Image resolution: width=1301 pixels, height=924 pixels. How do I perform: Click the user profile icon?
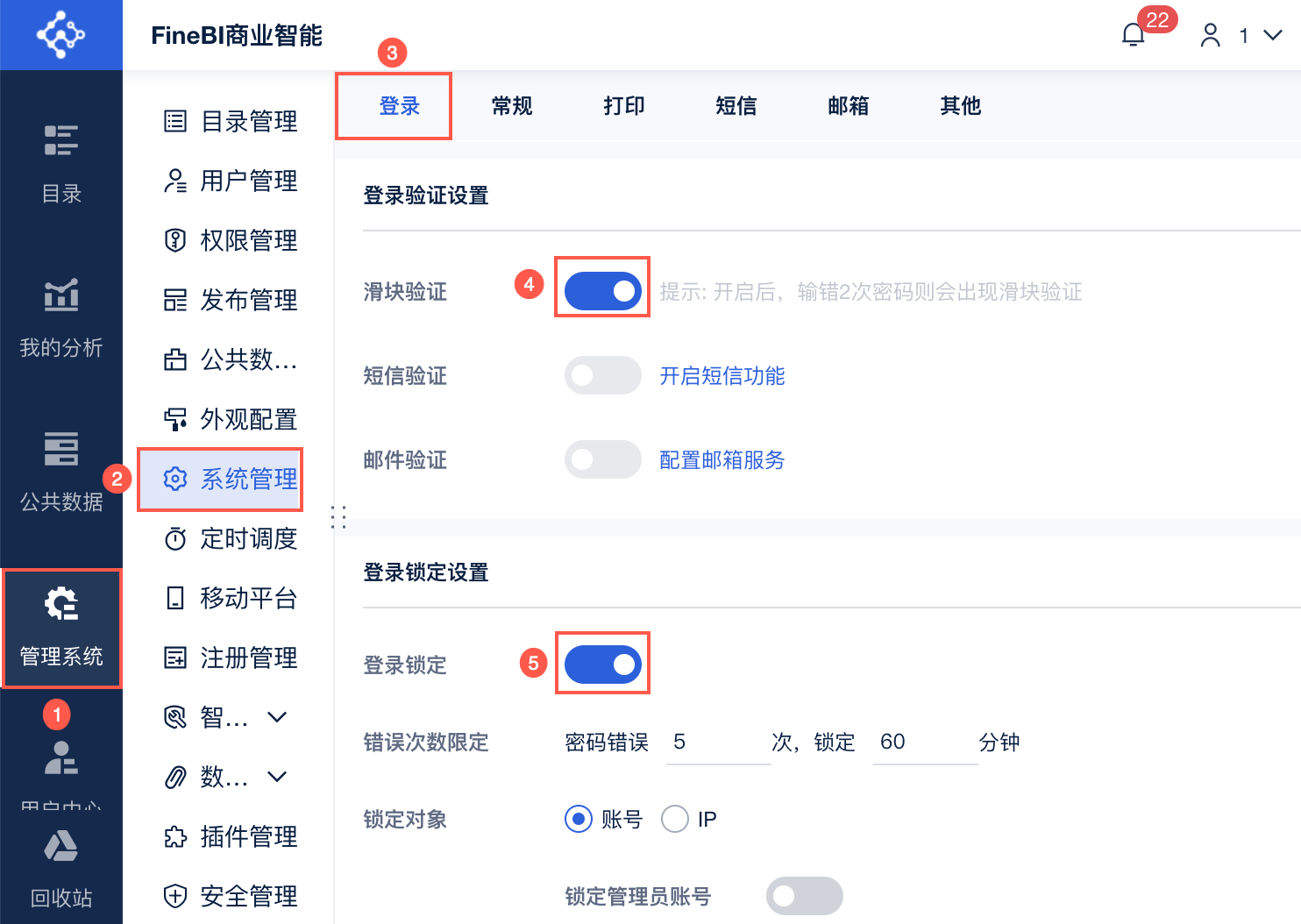coord(1210,35)
